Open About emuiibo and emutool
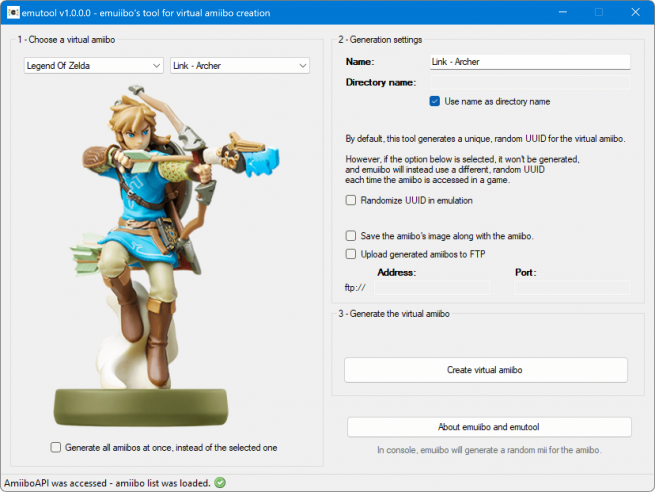655x492 pixels. 489,427
